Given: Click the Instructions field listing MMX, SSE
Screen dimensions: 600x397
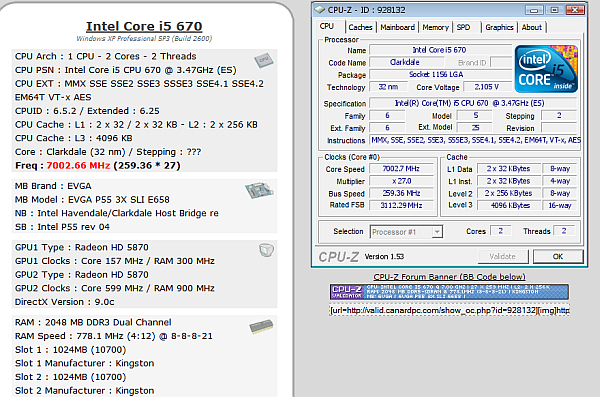Looking at the screenshot, I should pos(475,140).
